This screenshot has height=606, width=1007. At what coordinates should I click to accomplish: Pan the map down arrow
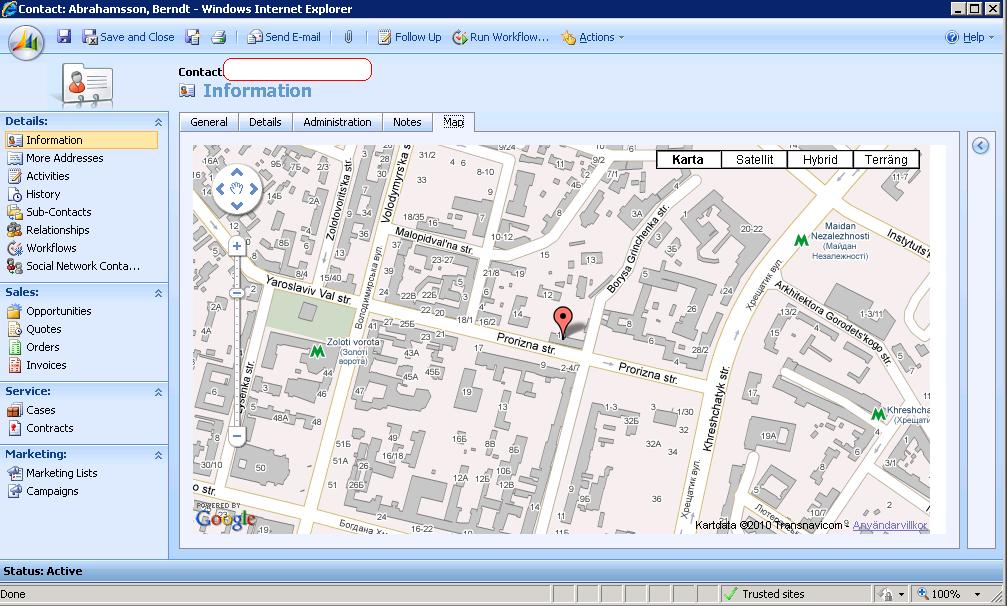pyautogui.click(x=237, y=205)
